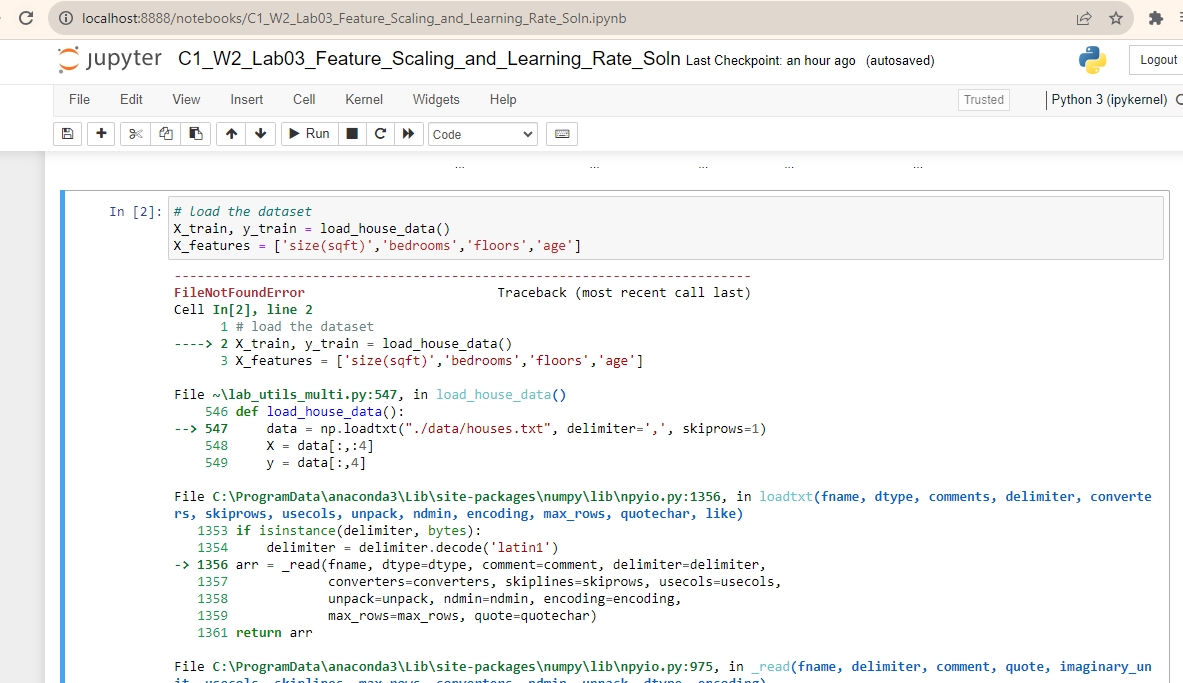Screen dimensions: 1183x683
Task: Click the save and checkpoint icon
Action: coord(67,134)
